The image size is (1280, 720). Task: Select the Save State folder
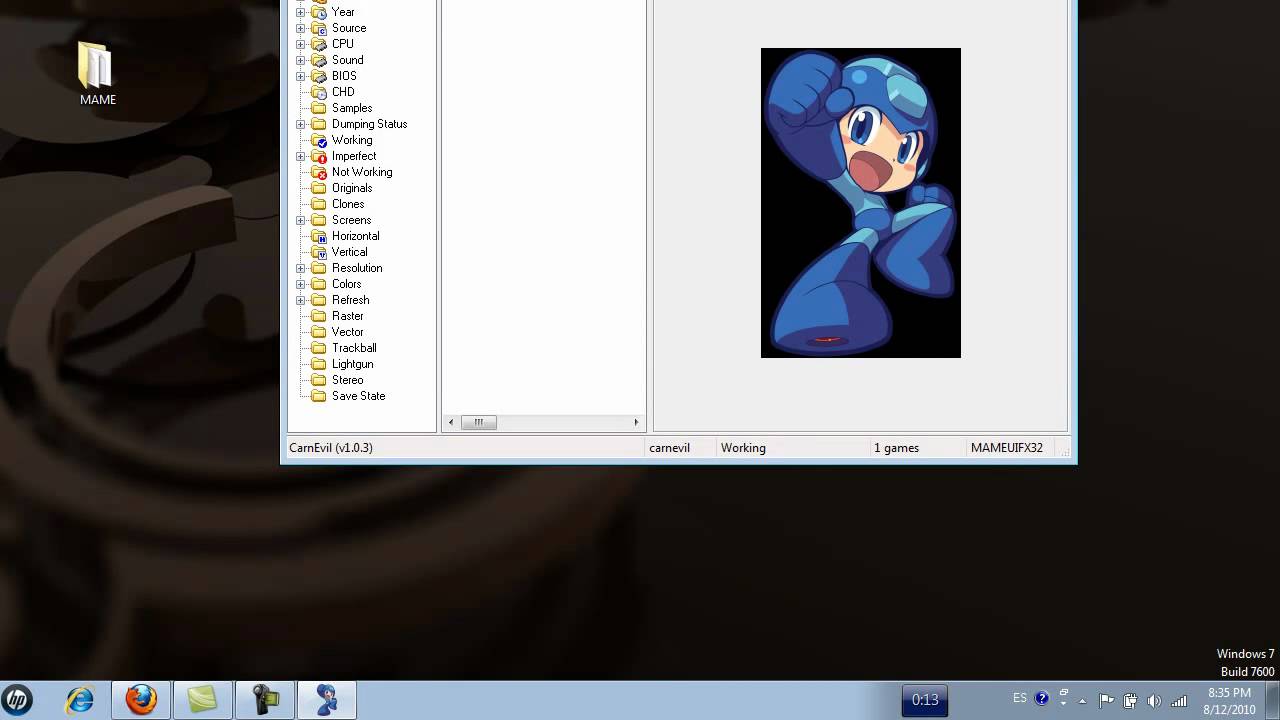[348, 396]
